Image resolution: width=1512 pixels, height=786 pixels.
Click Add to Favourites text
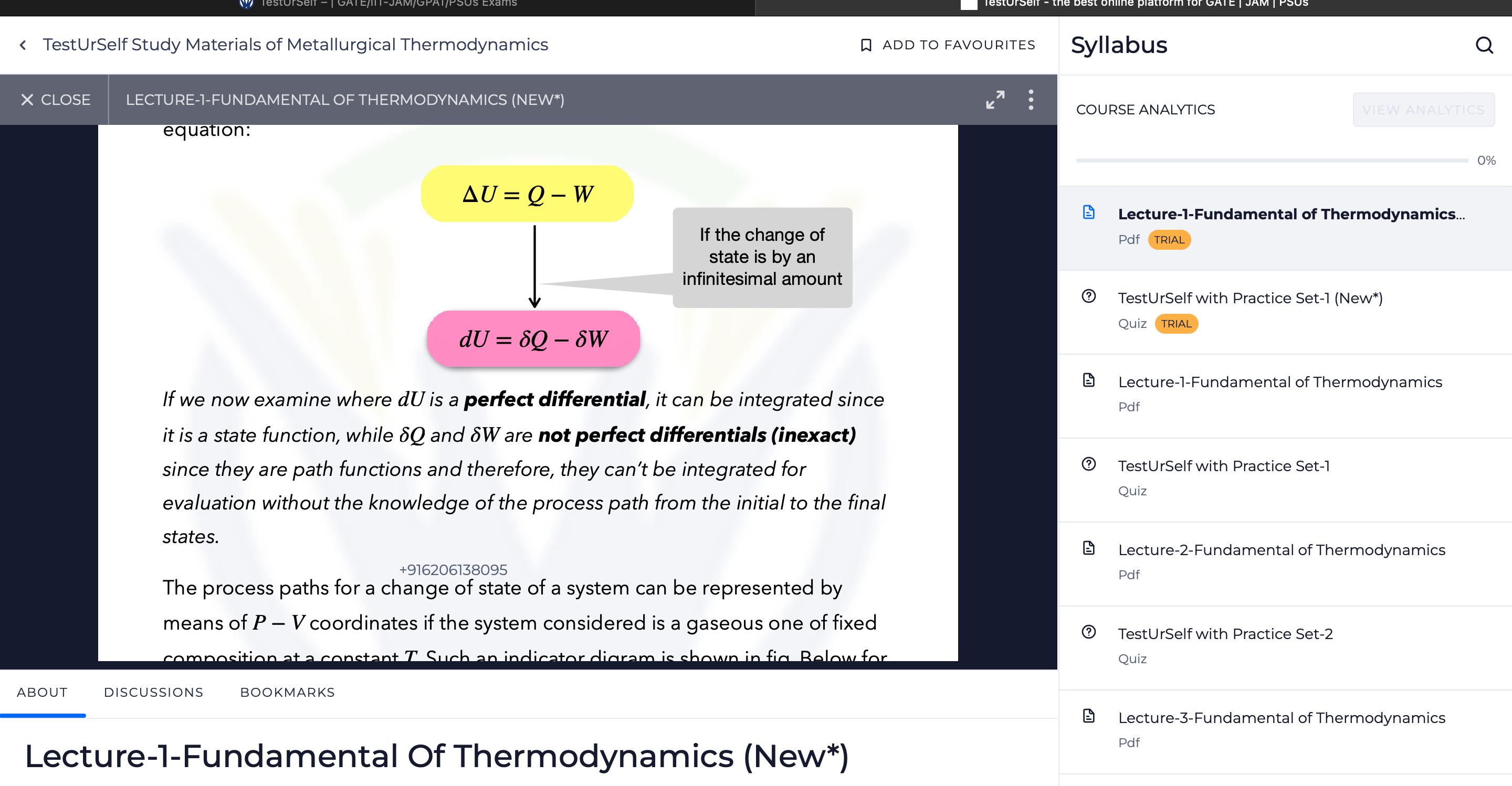point(959,45)
